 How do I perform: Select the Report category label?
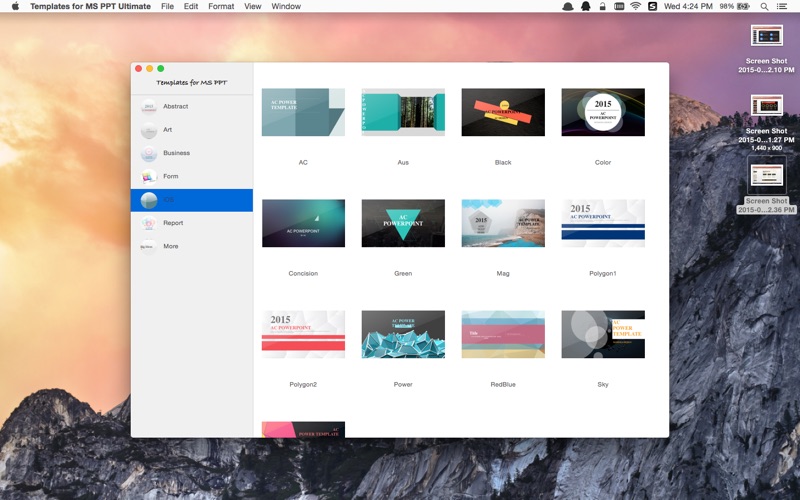[173, 223]
